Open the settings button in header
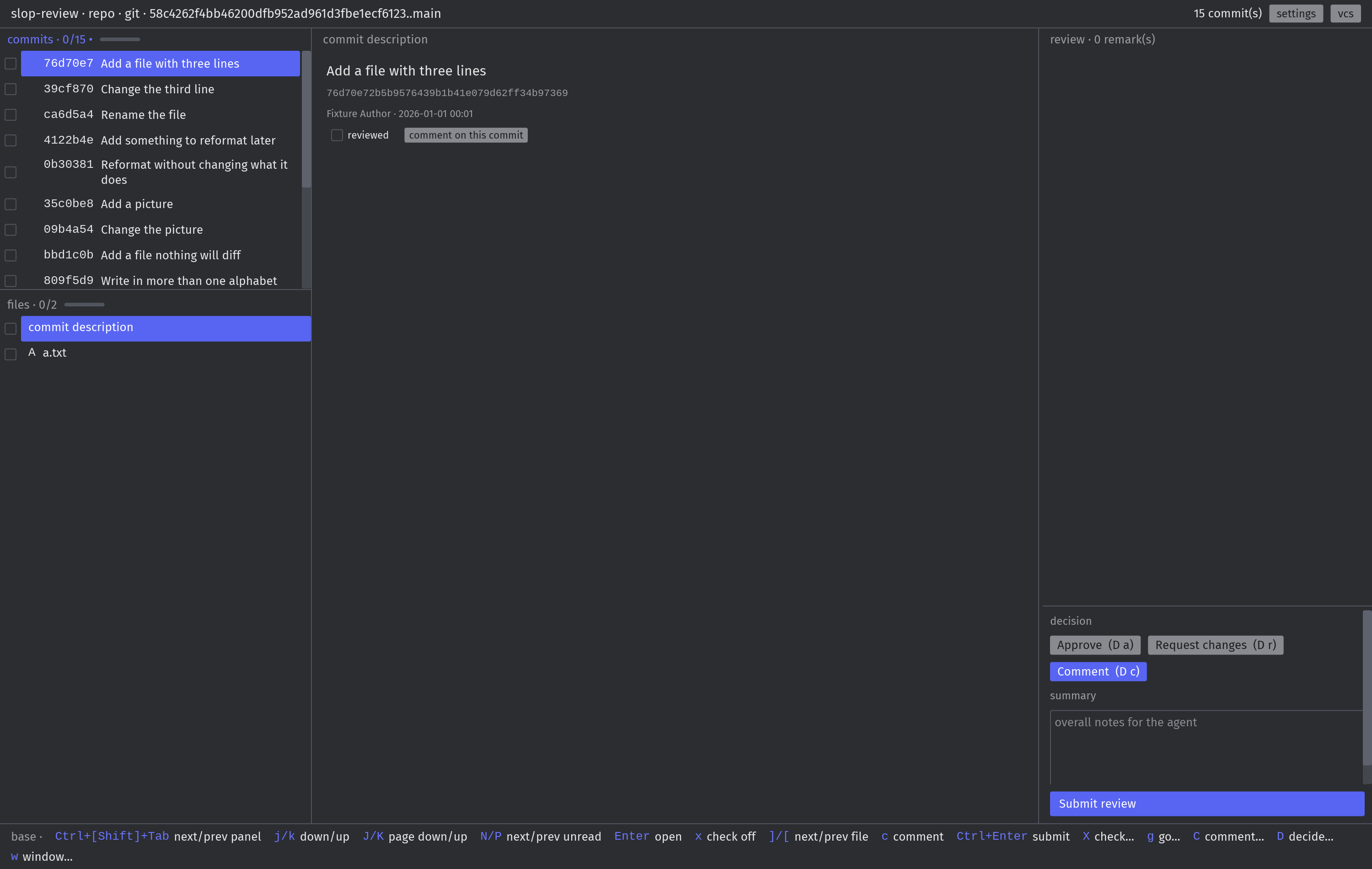This screenshot has width=1372, height=869. (1296, 14)
